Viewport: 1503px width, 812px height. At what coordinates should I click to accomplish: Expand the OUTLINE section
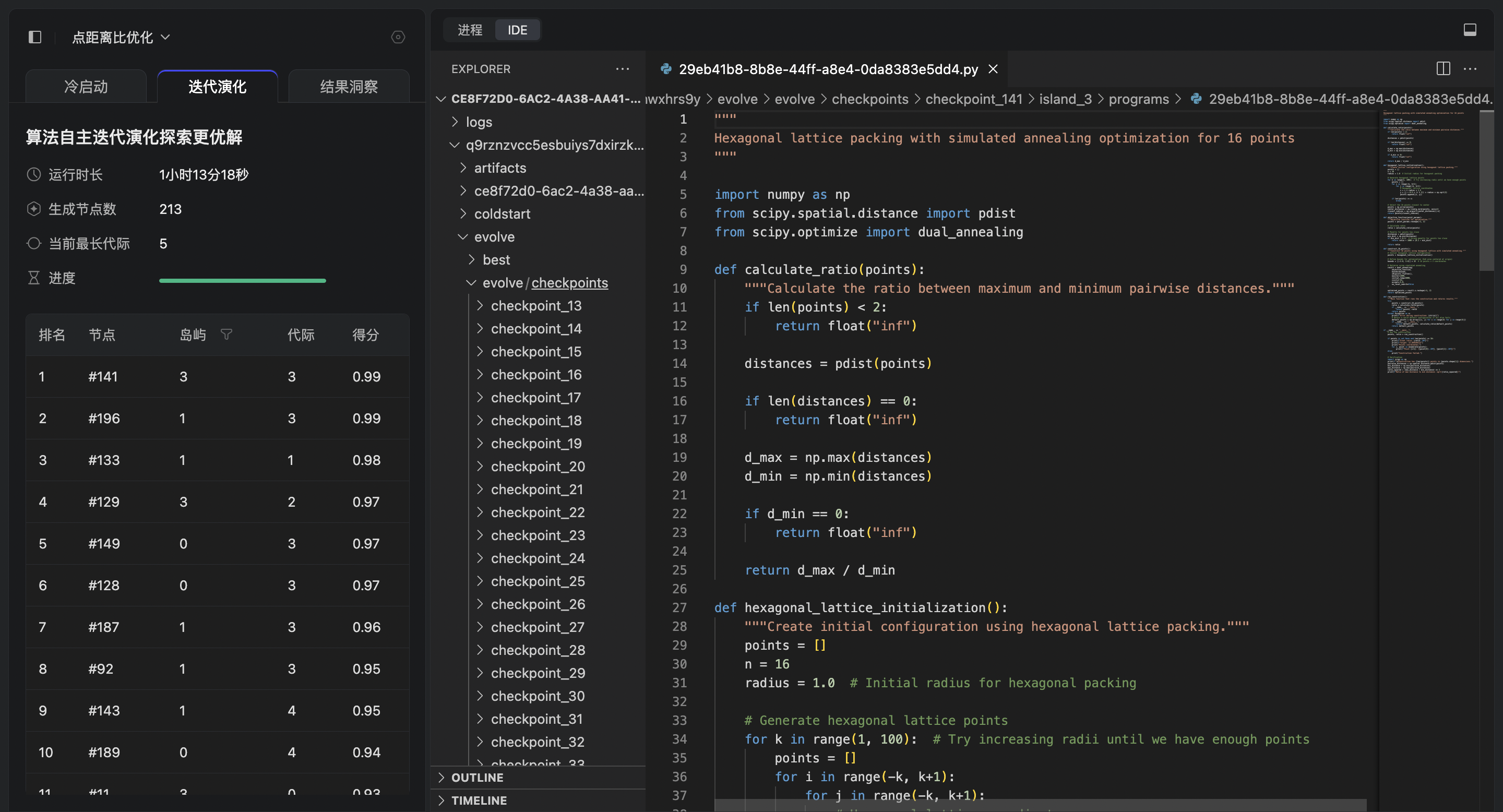[x=476, y=777]
